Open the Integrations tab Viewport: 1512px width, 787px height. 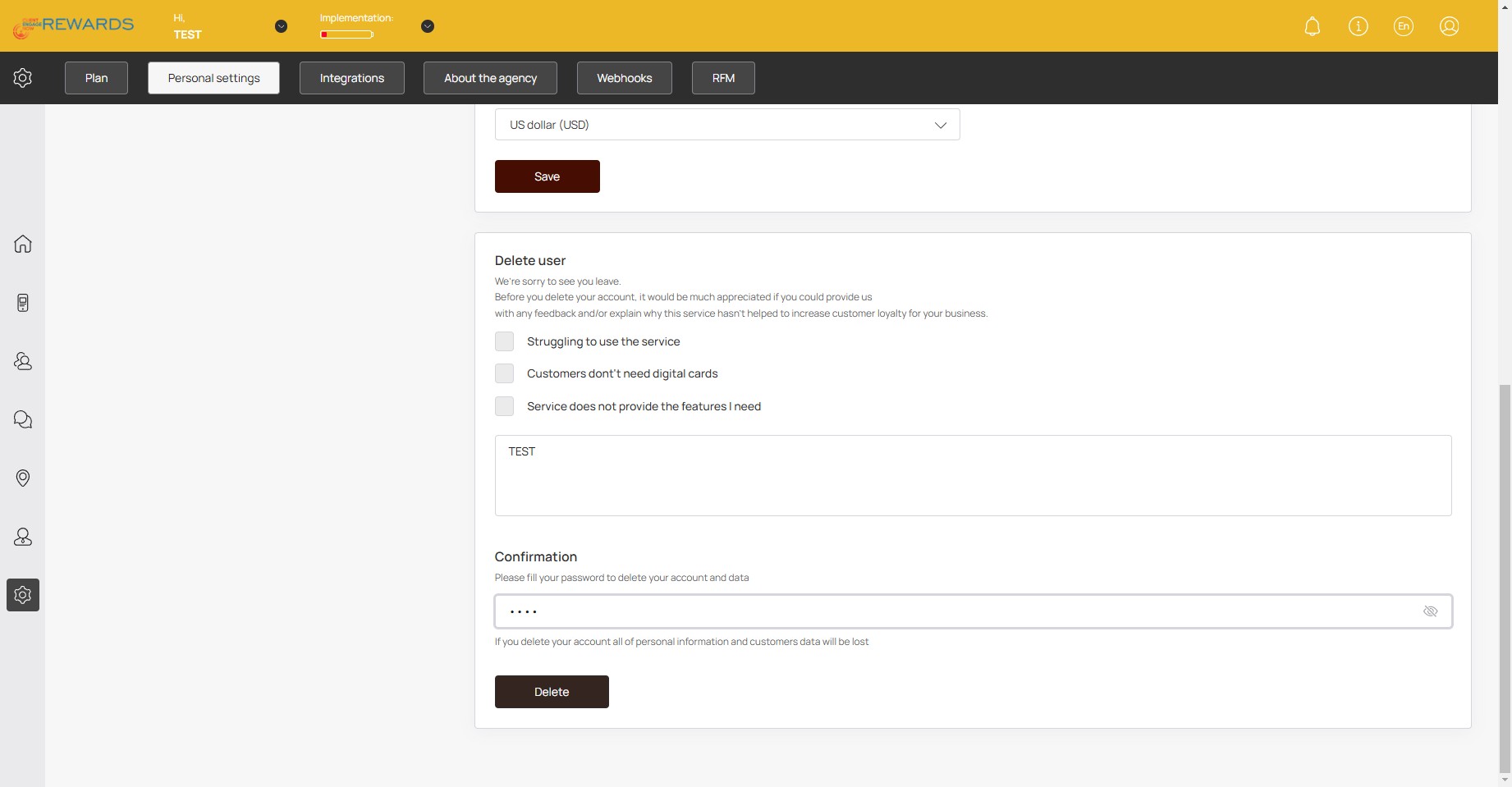click(x=351, y=78)
